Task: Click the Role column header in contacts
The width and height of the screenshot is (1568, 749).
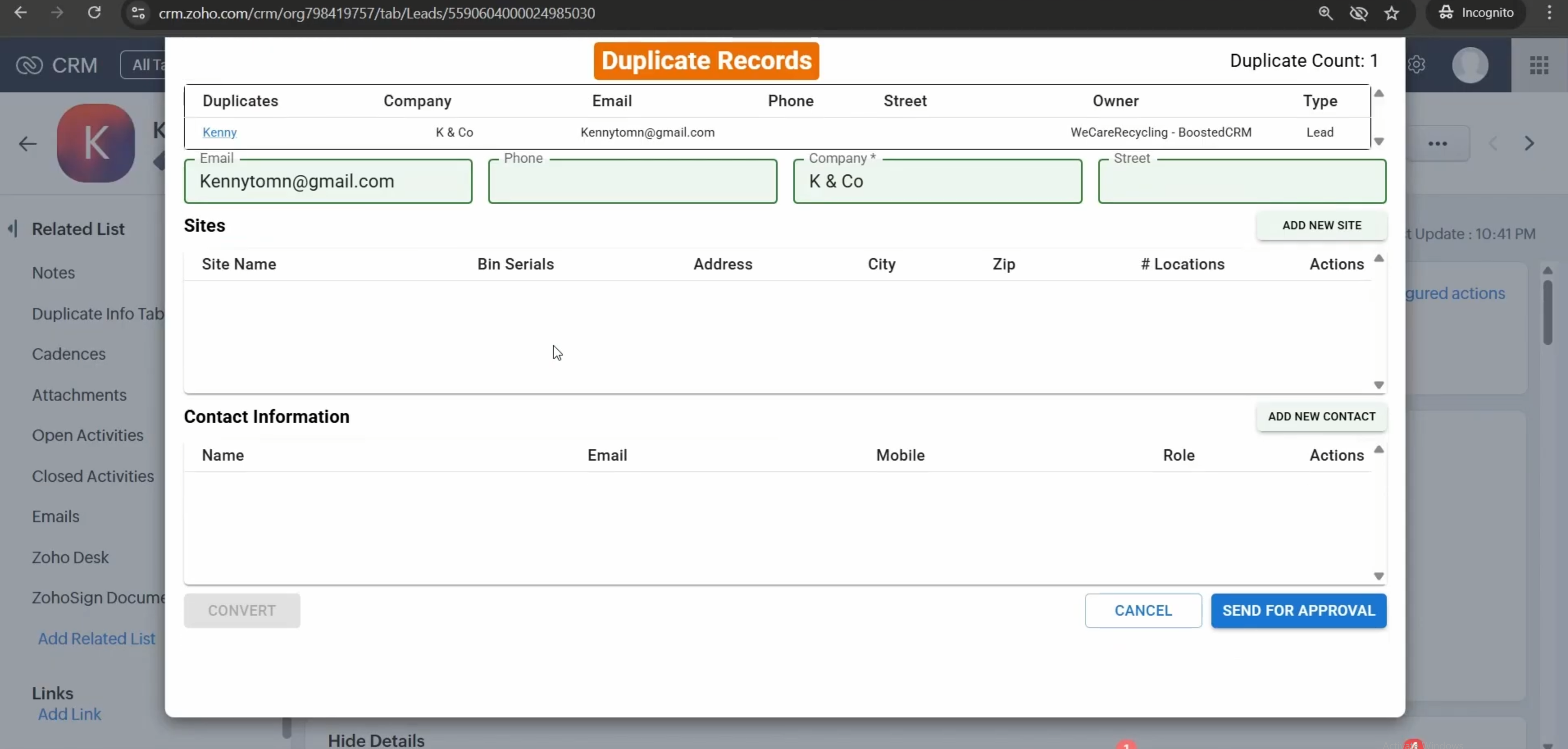Action: click(x=1179, y=455)
